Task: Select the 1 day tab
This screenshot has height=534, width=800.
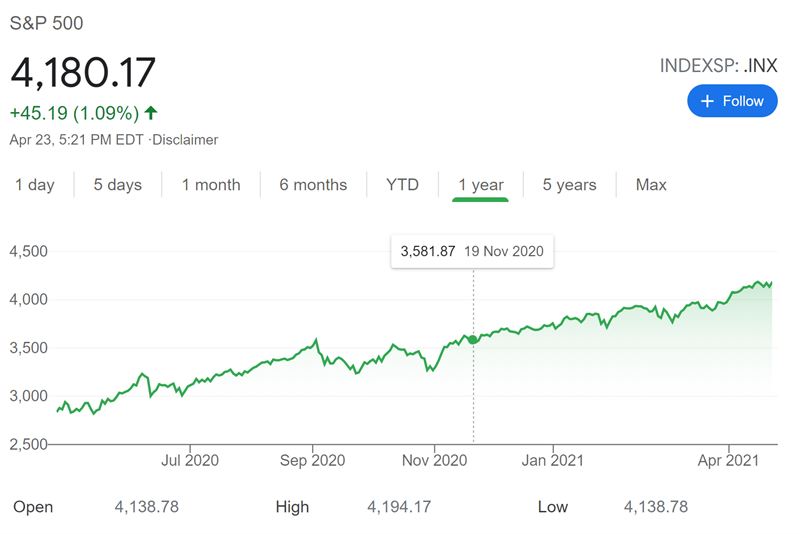Action: click(35, 185)
